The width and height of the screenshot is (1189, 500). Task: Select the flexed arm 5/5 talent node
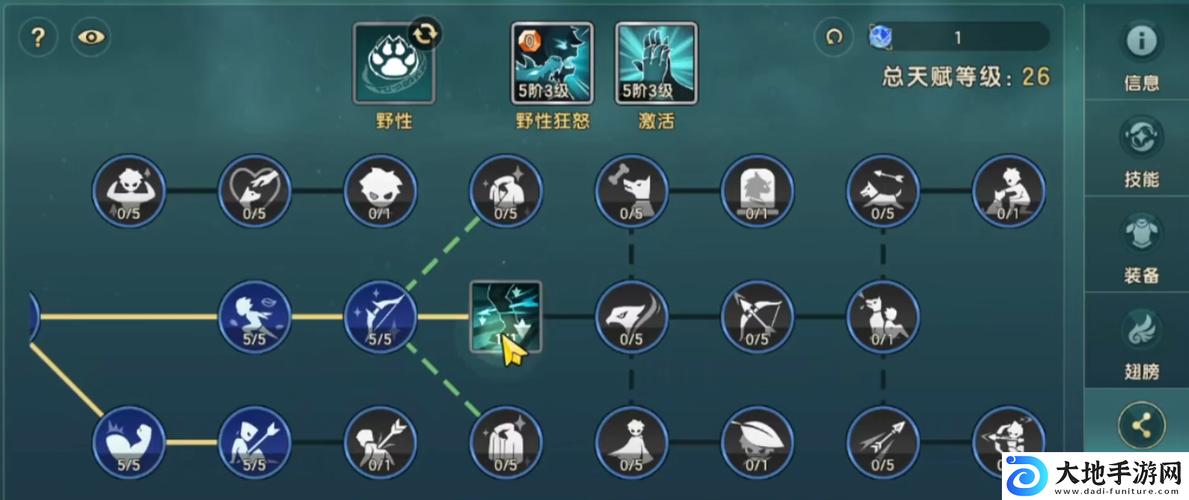[129, 442]
